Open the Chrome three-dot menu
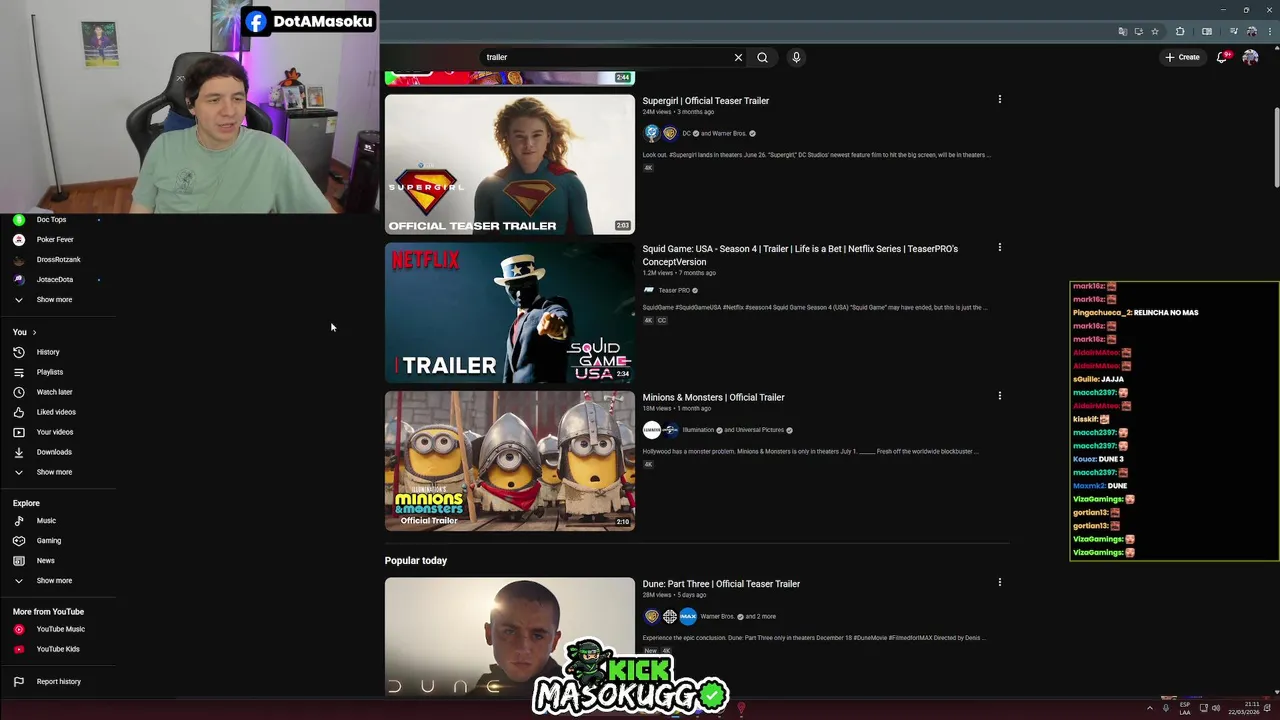The image size is (1280, 720). [1269, 31]
